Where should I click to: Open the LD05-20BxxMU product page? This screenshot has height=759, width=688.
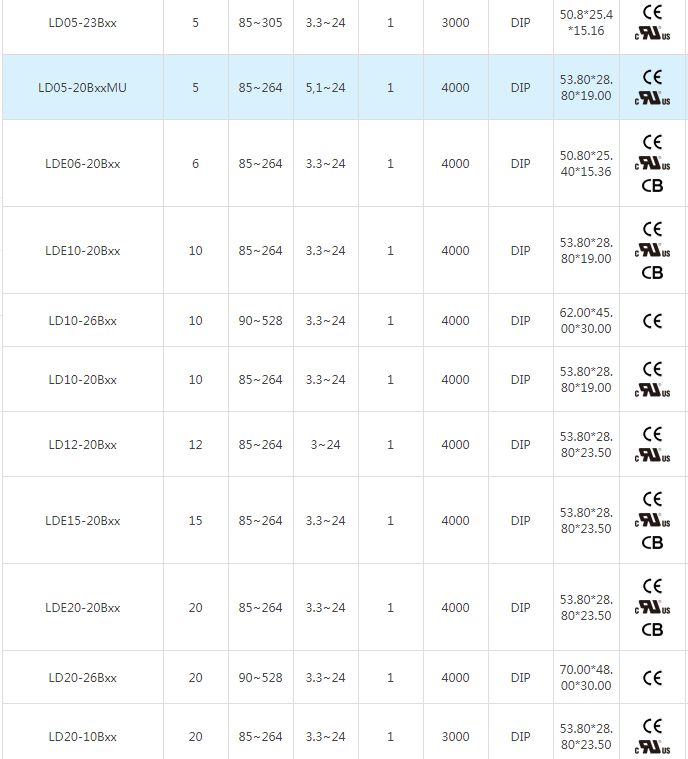click(x=83, y=88)
